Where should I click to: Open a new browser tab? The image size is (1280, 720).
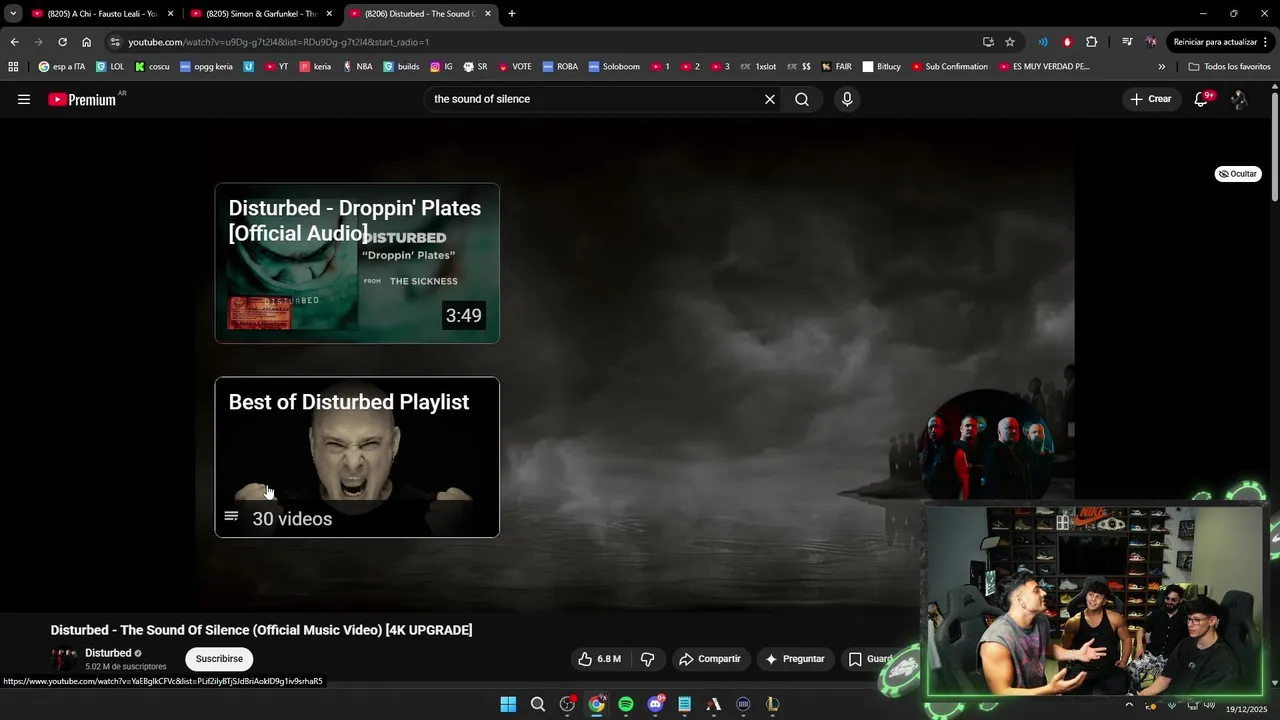[512, 14]
